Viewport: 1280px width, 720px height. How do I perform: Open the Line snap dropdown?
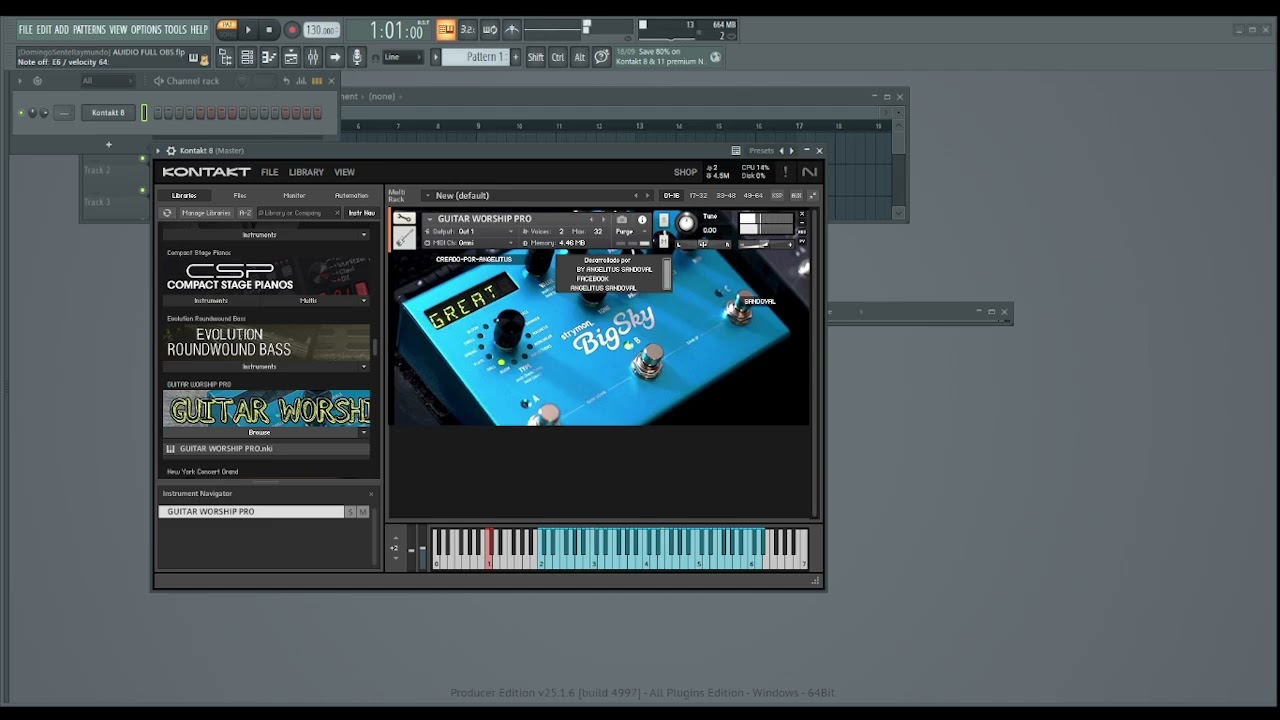tap(403, 57)
